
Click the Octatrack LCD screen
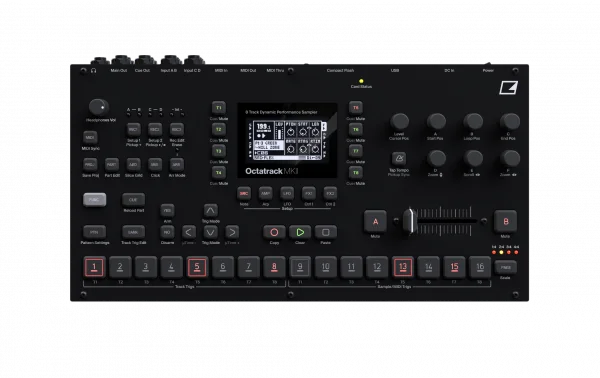[287, 140]
